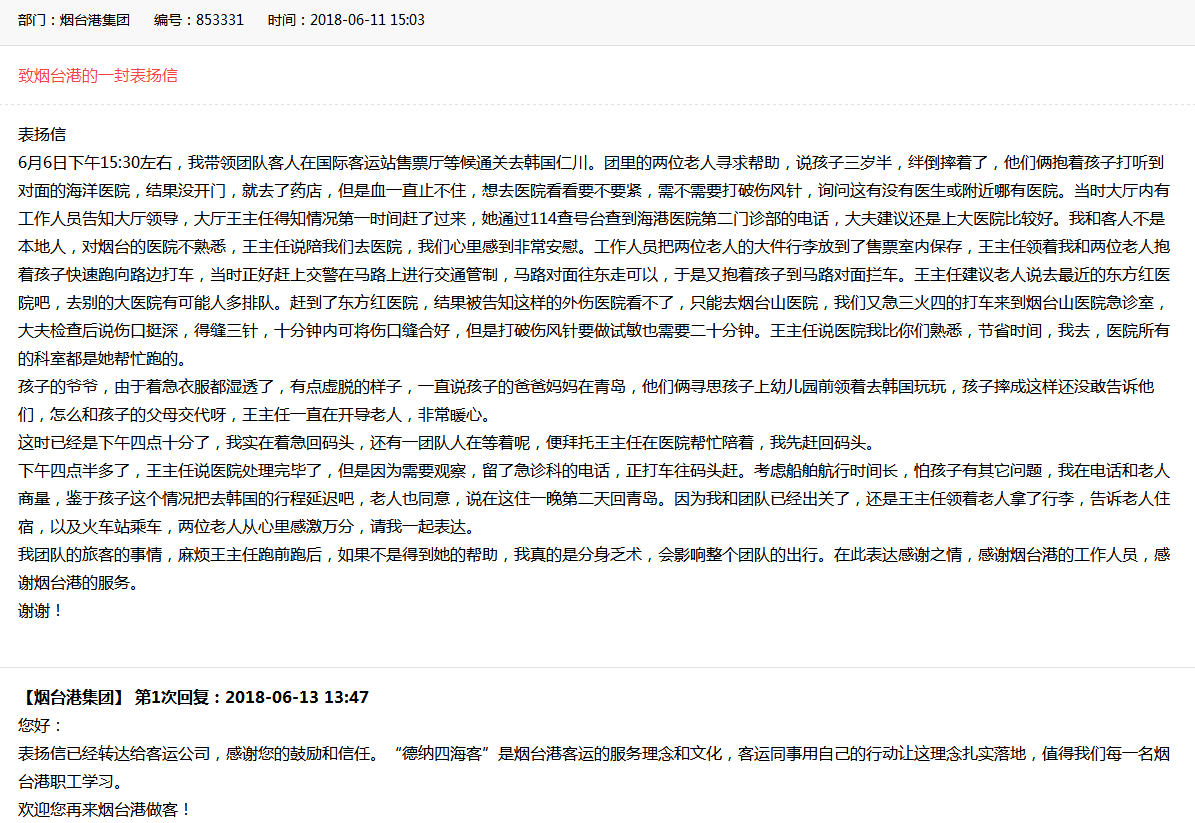Click the paragraph starting 6月6日下午15:30左右

coord(594,261)
